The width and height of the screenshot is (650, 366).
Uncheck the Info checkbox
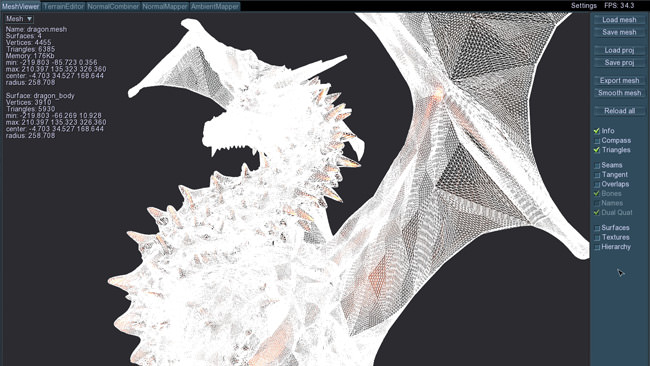click(x=597, y=131)
